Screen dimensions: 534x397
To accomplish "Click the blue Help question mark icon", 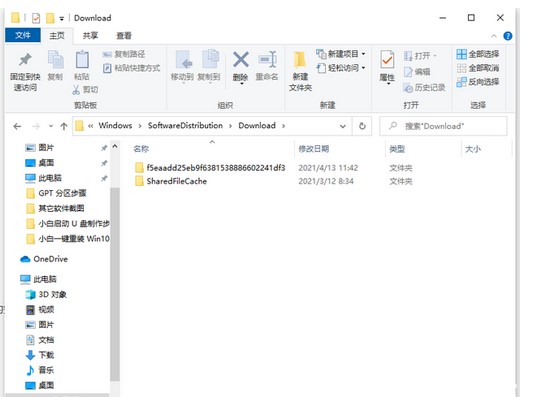I will coord(507,36).
